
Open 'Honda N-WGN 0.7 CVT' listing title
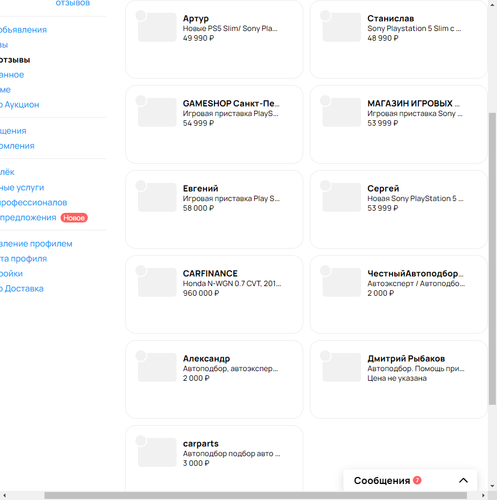pos(232,283)
